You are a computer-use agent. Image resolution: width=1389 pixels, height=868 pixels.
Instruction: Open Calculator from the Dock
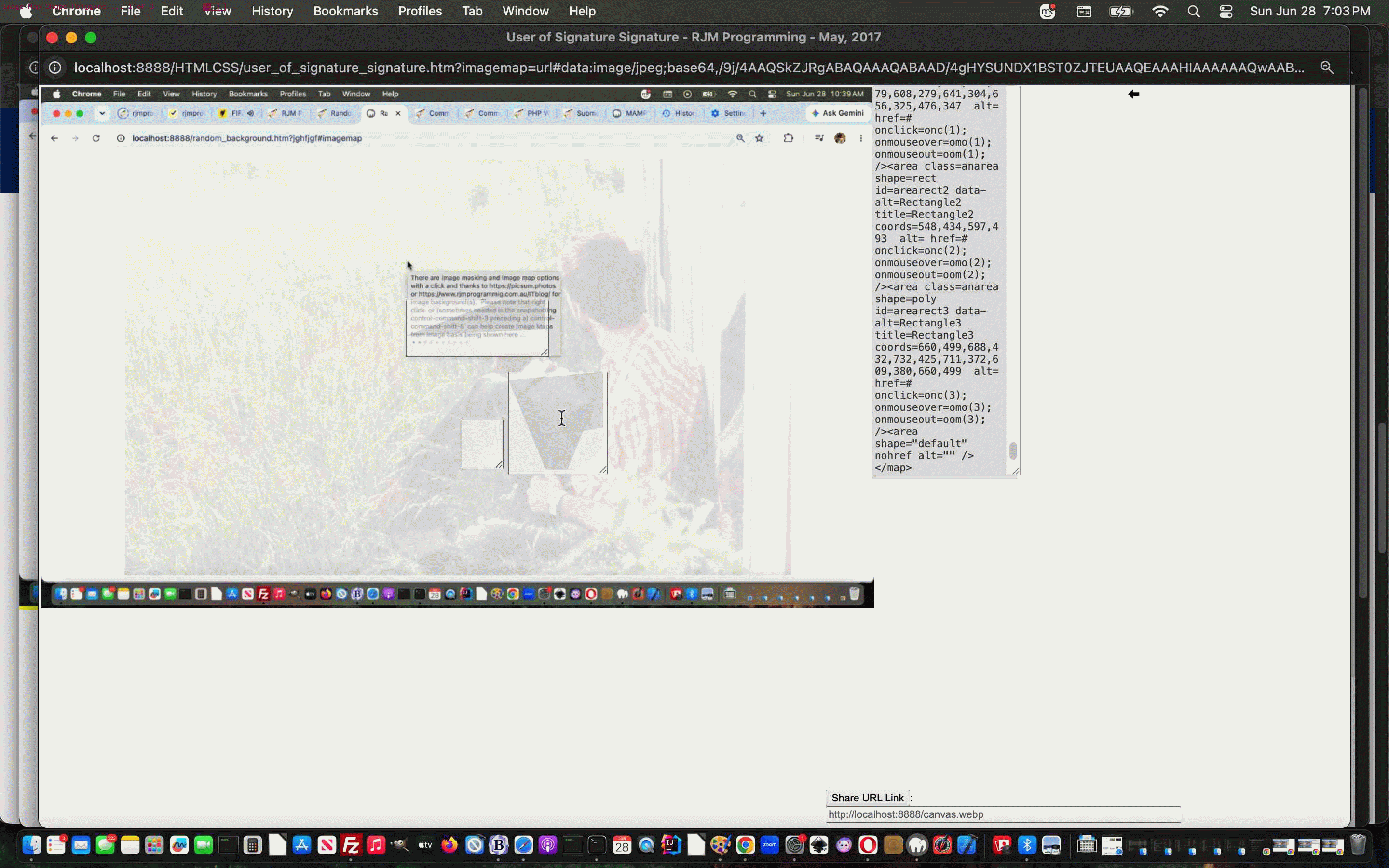(253, 845)
